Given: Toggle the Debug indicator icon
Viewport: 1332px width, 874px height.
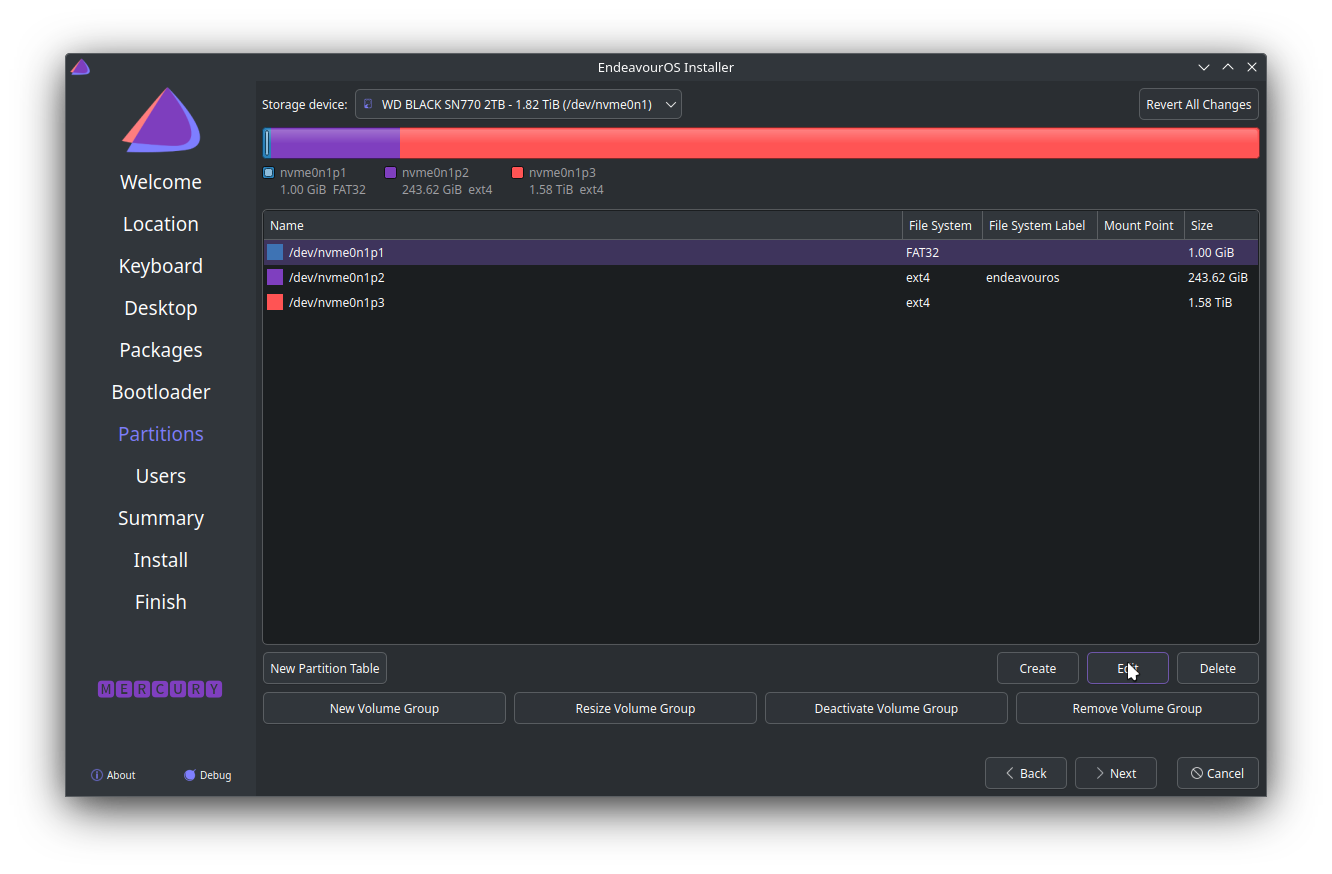Looking at the screenshot, I should [x=190, y=775].
